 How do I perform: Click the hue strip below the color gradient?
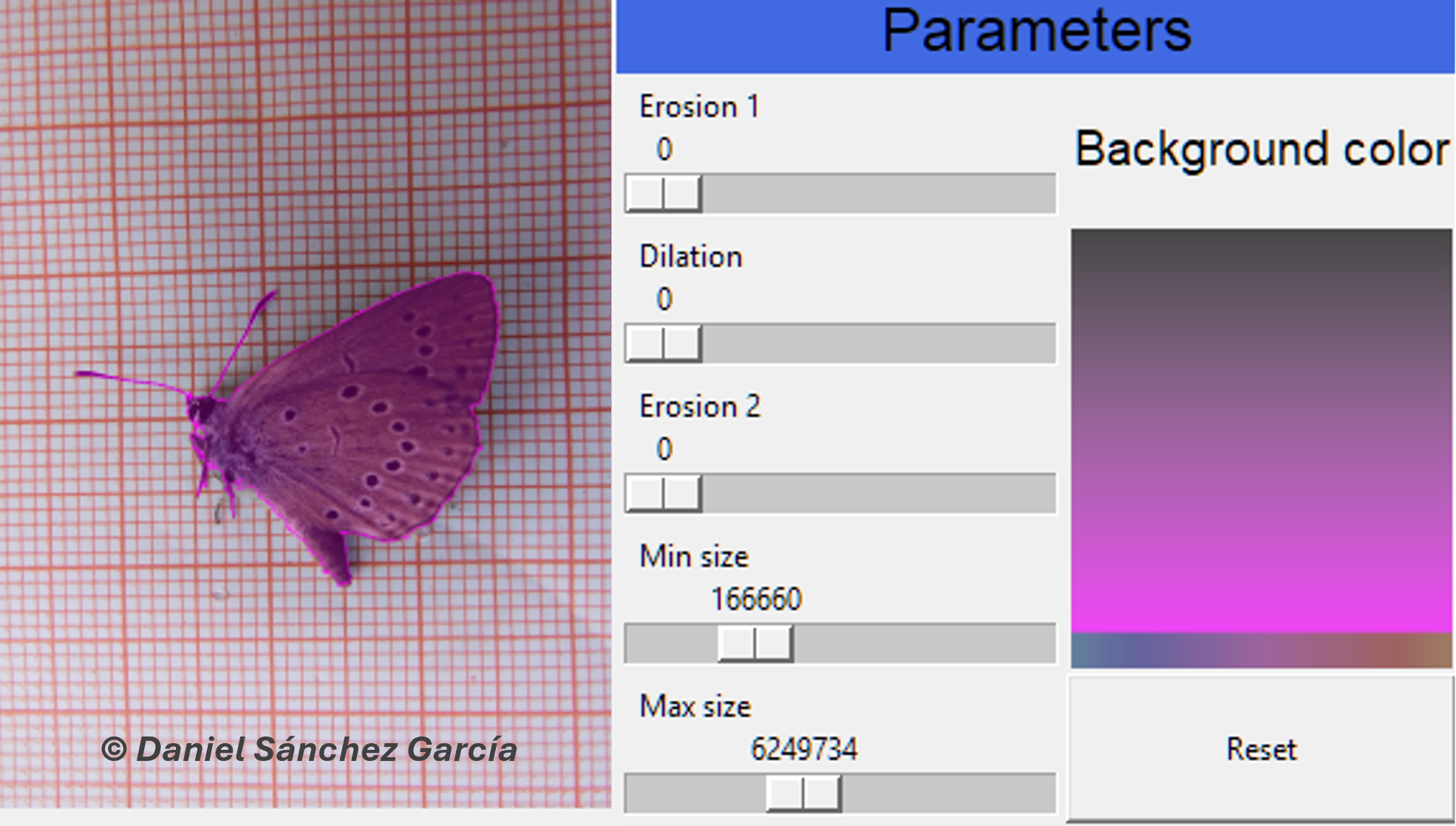[1262, 651]
